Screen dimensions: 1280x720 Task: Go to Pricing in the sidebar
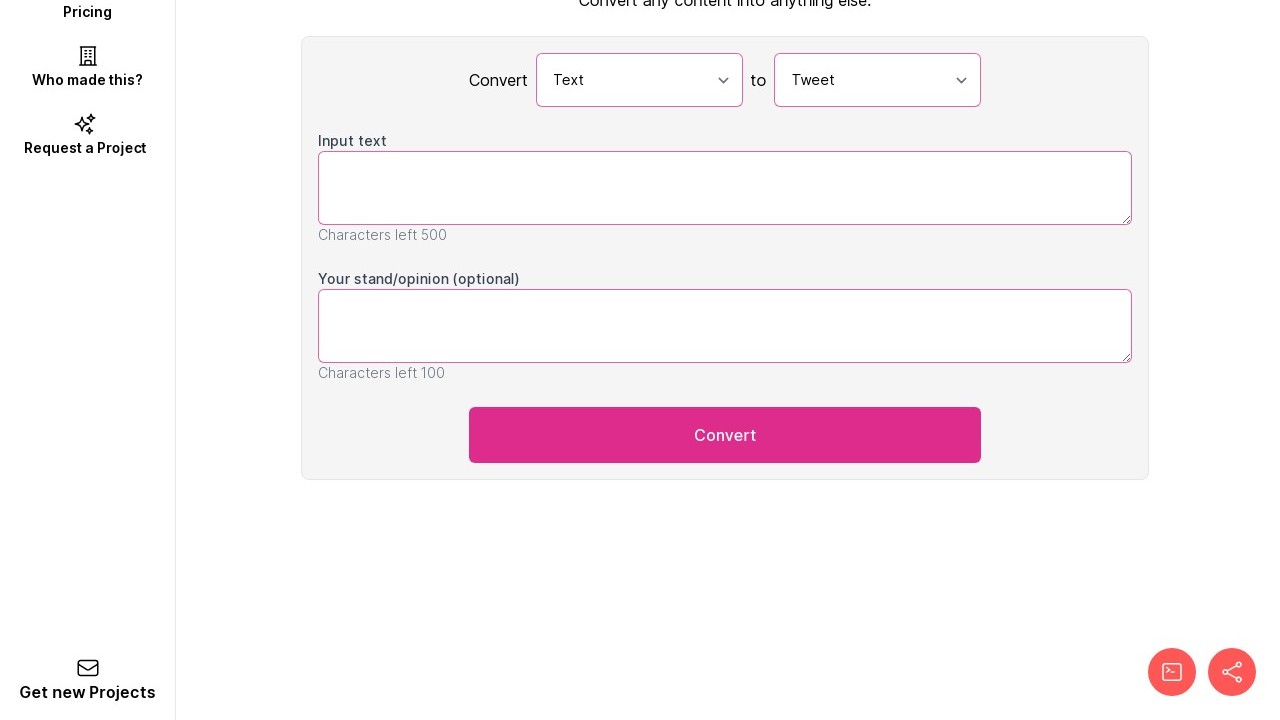pos(87,12)
